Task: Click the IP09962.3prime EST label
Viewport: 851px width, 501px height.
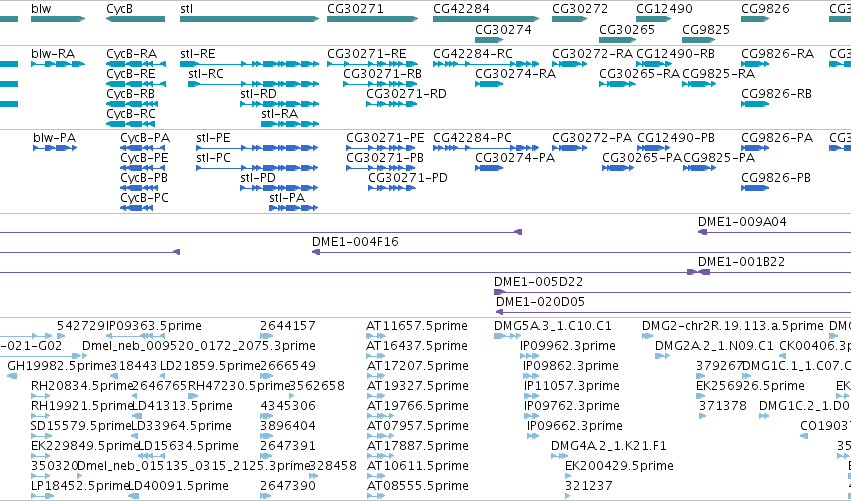Action: click(x=568, y=346)
